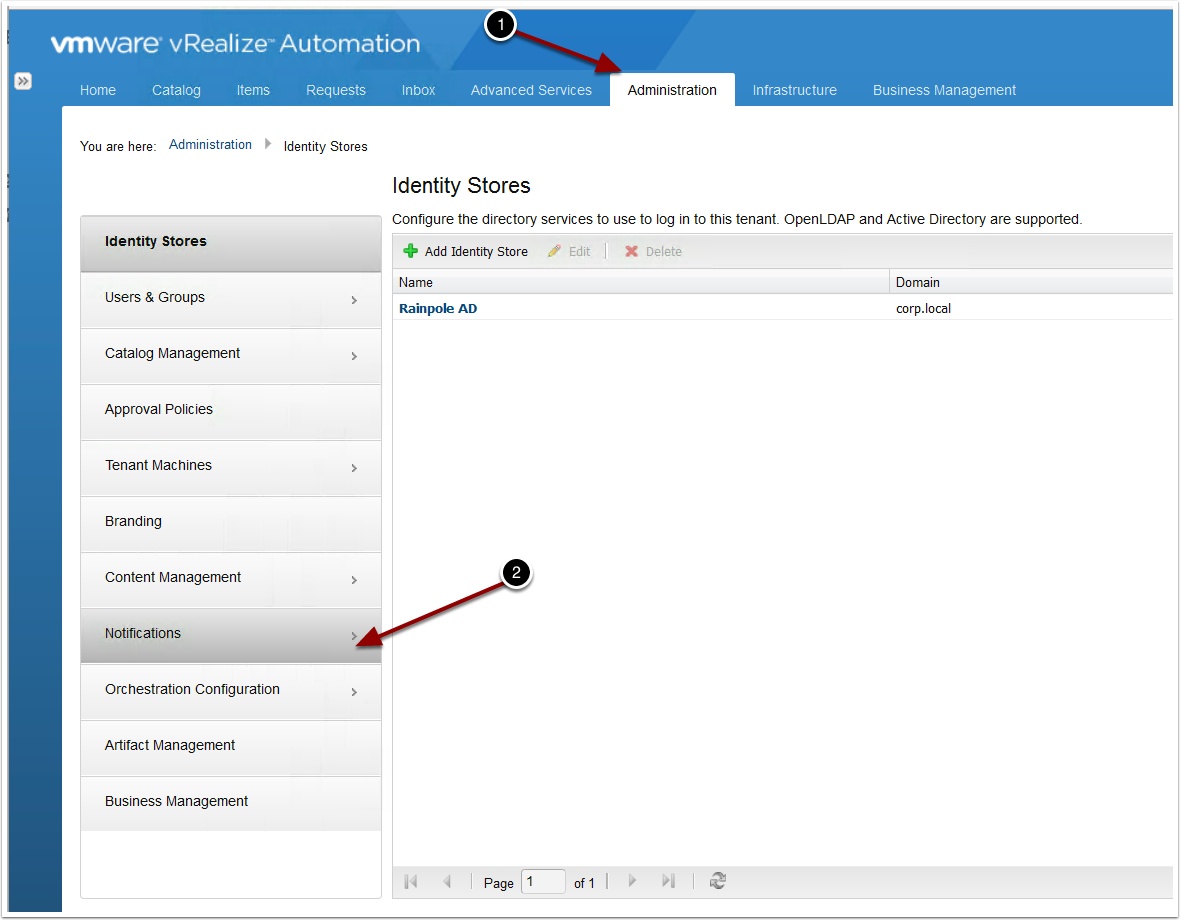Open Artifact Management menu item
The width and height of the screenshot is (1180, 920).
231,748
